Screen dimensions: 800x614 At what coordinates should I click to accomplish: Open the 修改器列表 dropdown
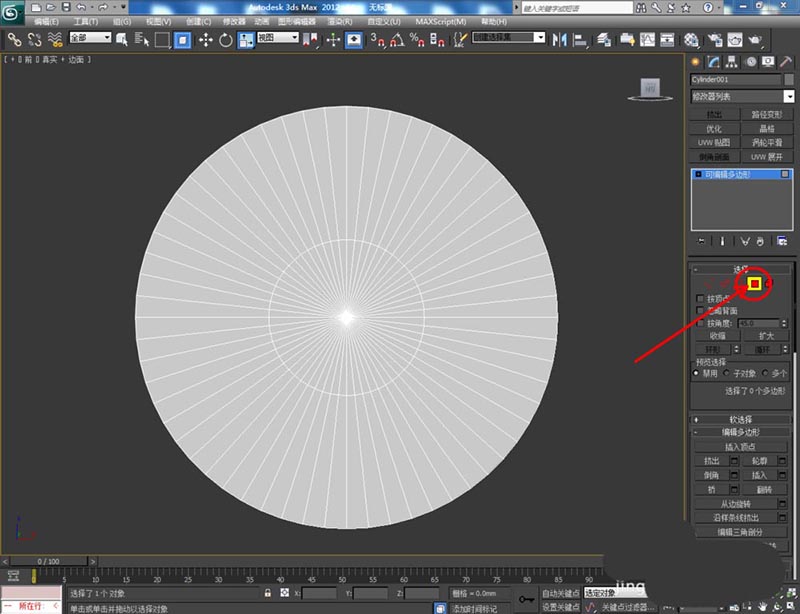click(741, 96)
